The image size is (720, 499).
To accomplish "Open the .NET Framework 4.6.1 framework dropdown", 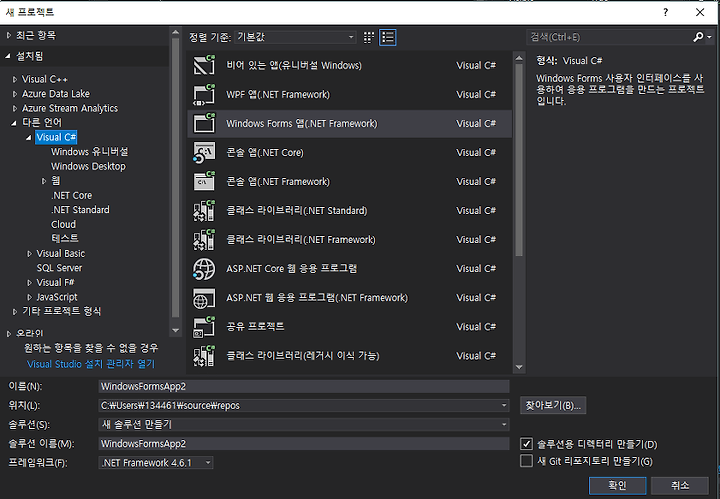I will click(x=156, y=463).
